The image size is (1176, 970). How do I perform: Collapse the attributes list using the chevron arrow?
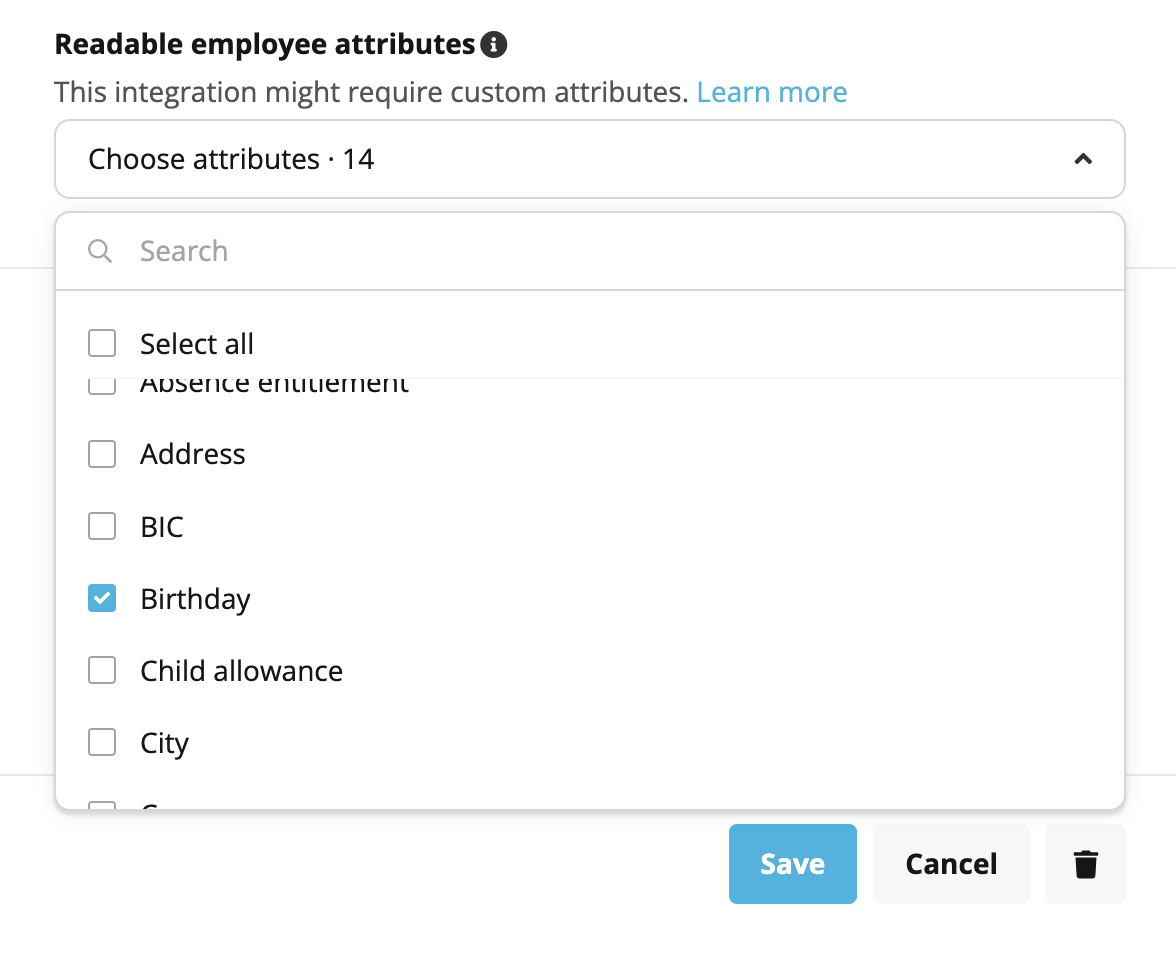click(x=1082, y=159)
